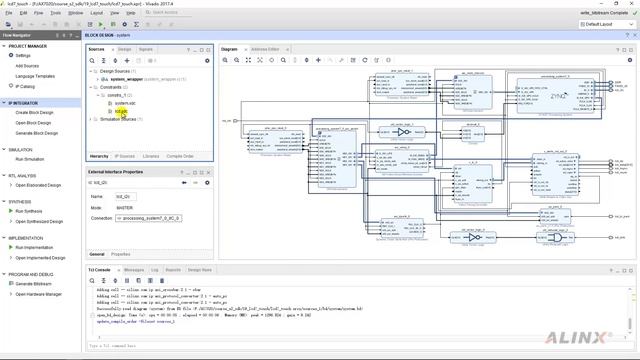This screenshot has width=640, height=360.
Task: Click the Sigma report icon in main toolbar
Action: (136, 24)
